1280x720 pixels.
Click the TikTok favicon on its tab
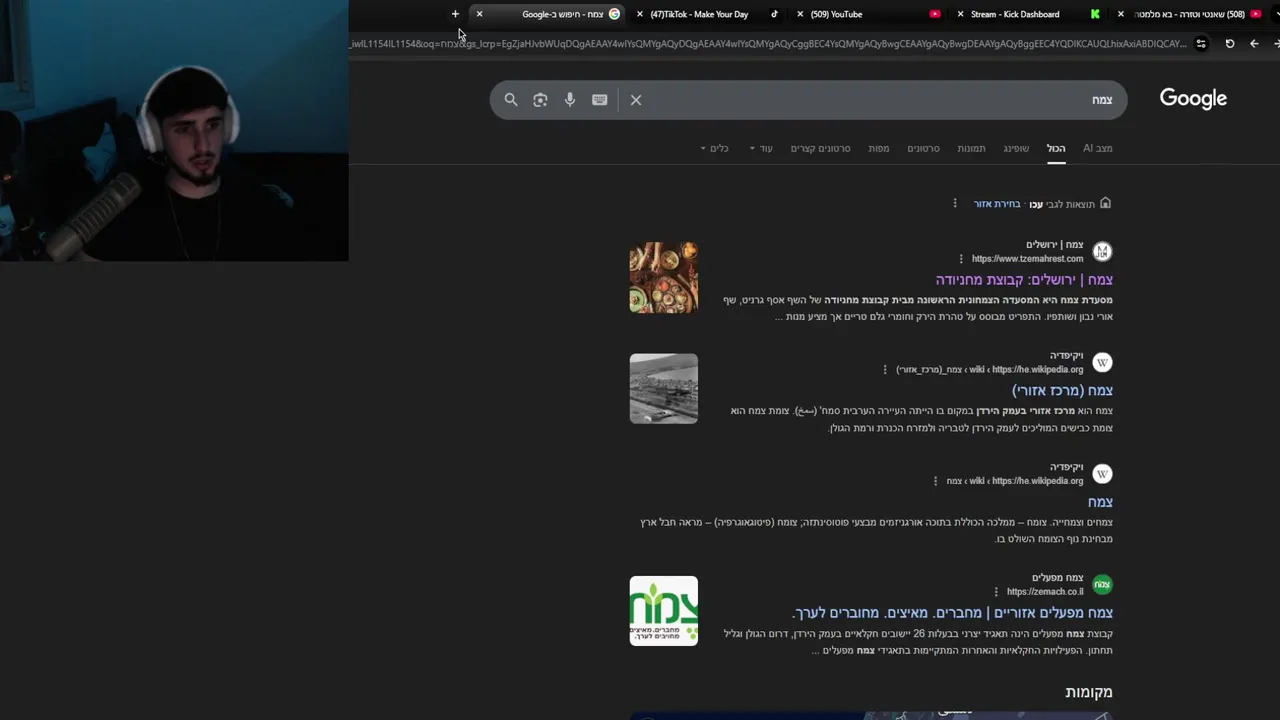click(x=774, y=14)
